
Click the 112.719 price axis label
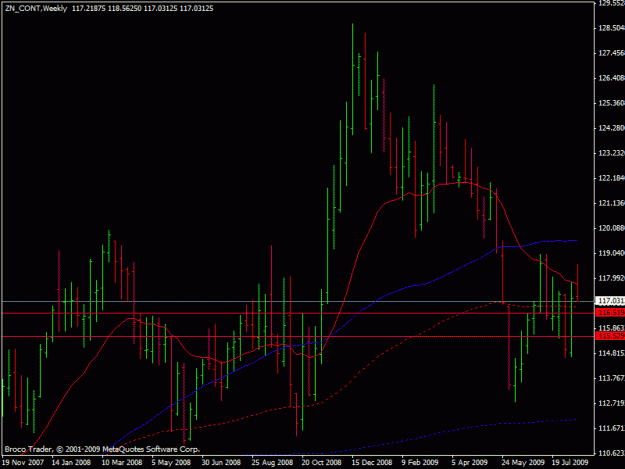611,403
